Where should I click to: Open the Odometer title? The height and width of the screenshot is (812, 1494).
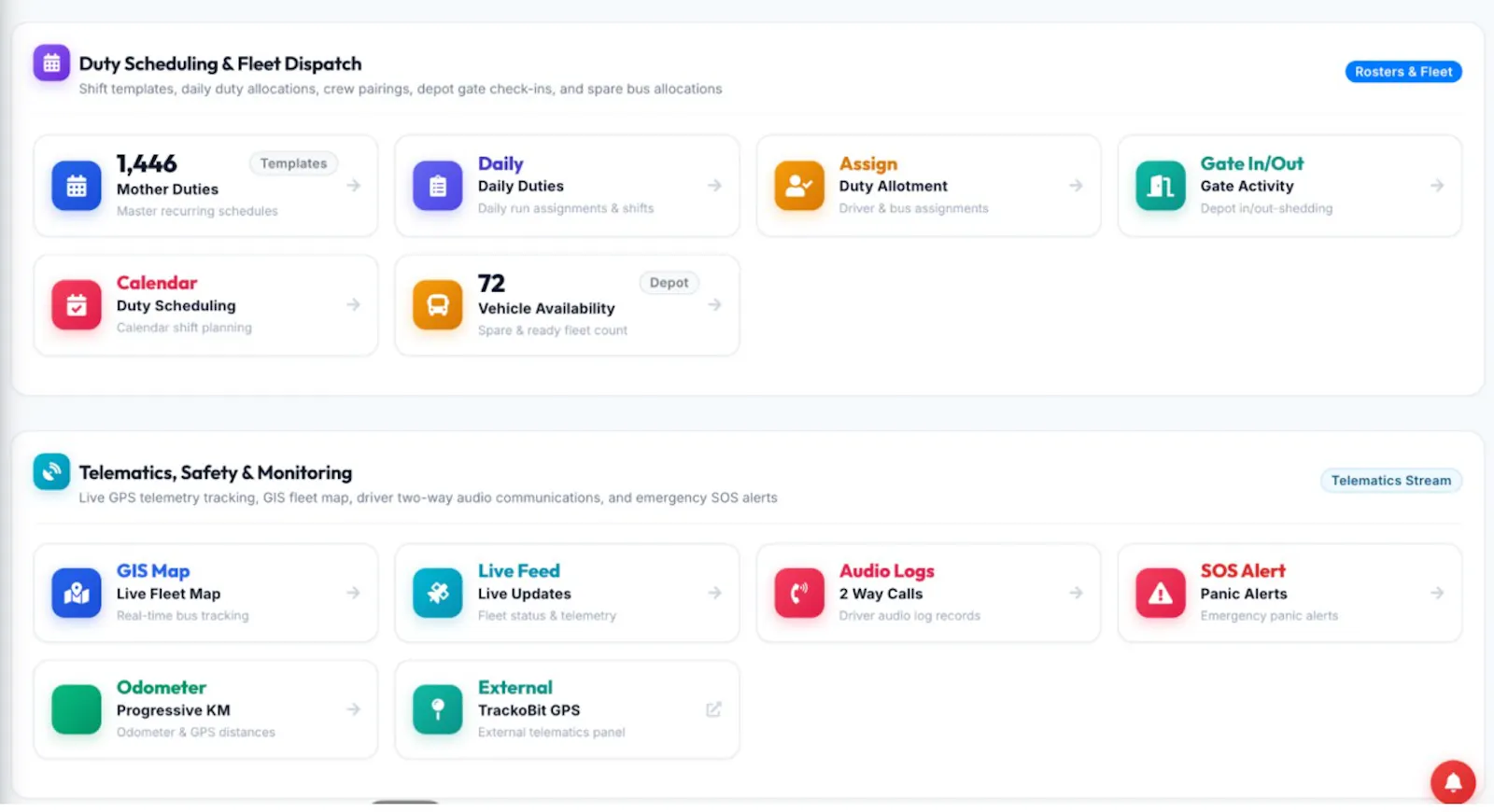162,687
